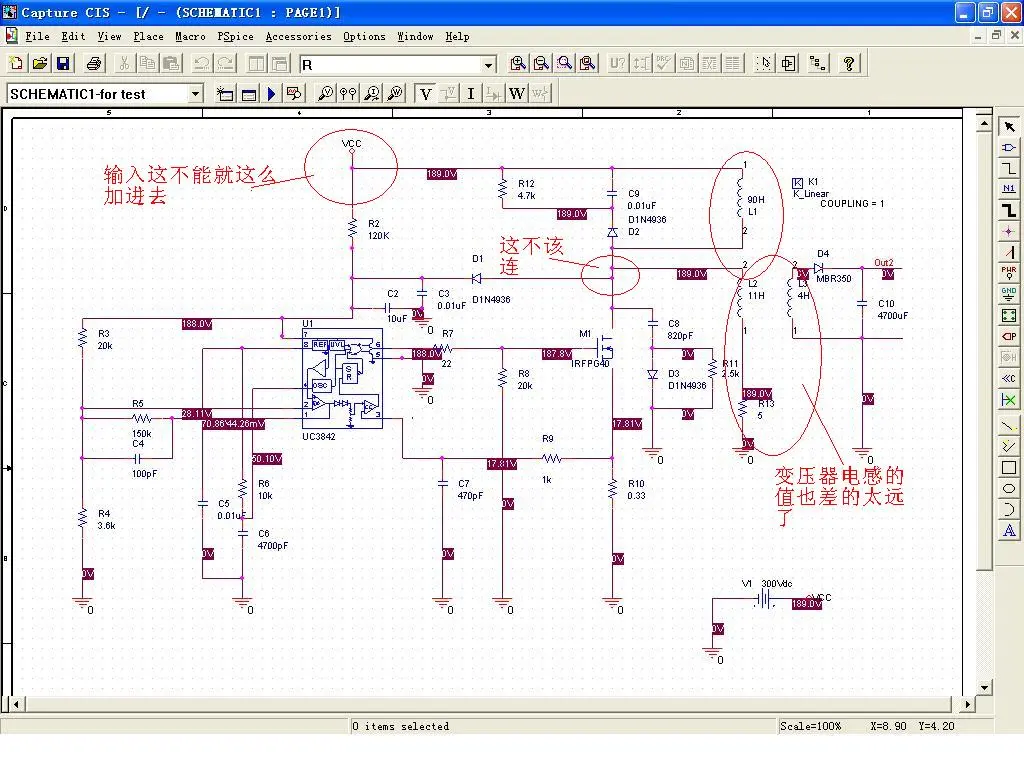Select the UC3842 U1 chip on schematic

pyautogui.click(x=342, y=379)
